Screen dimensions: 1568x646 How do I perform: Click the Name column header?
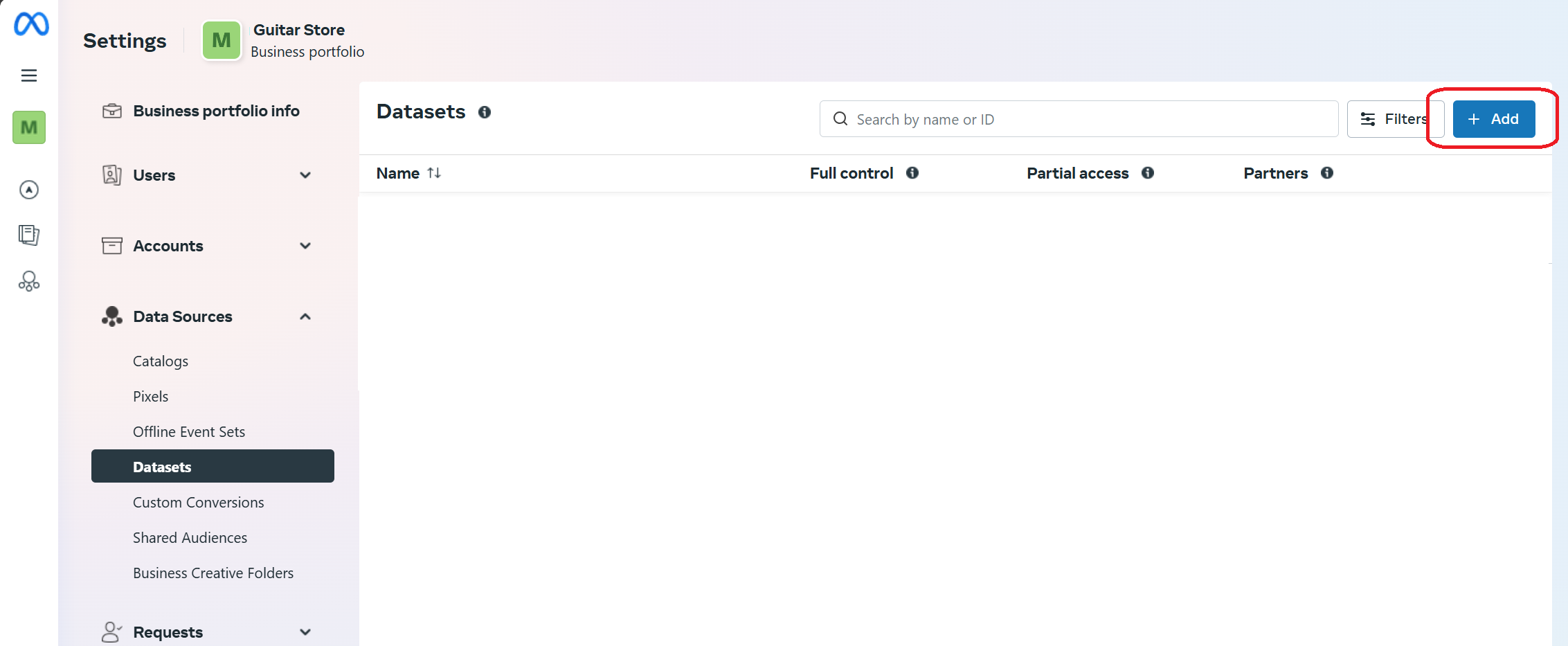point(398,173)
